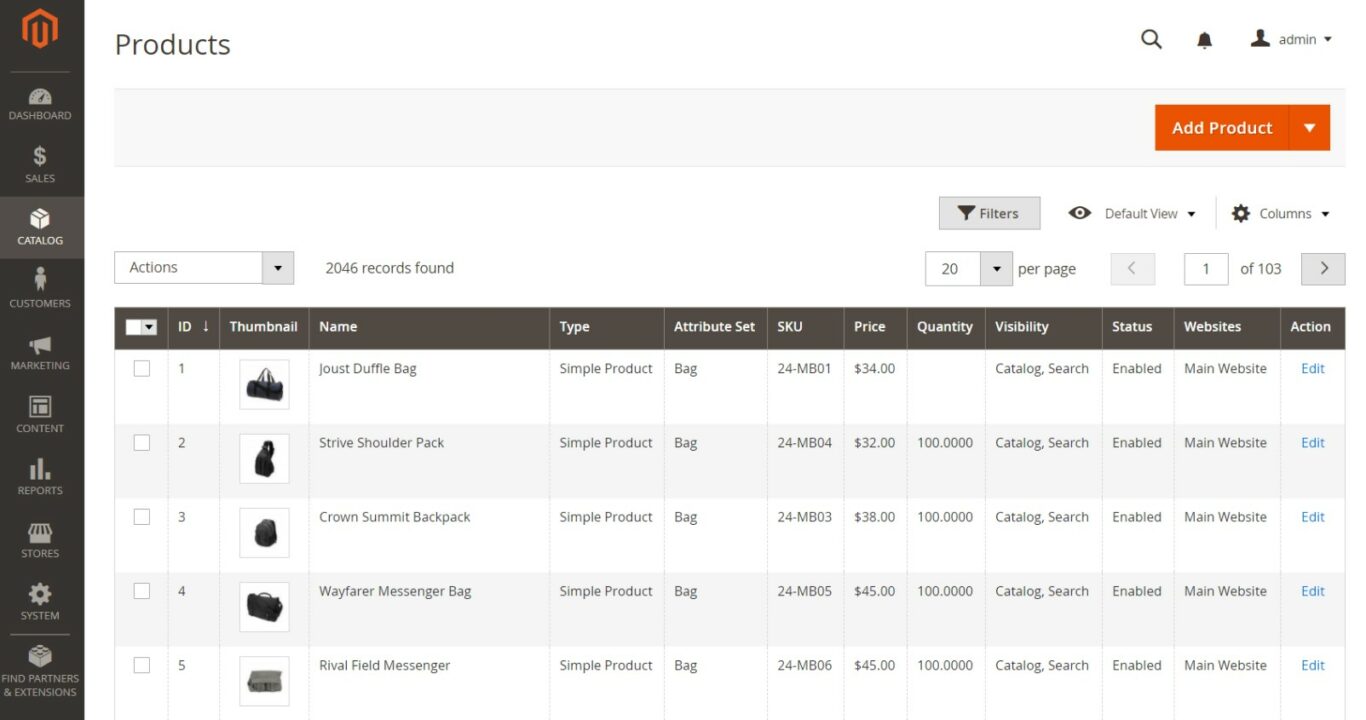
Task: Toggle the select-all header checkbox
Action: point(134,327)
